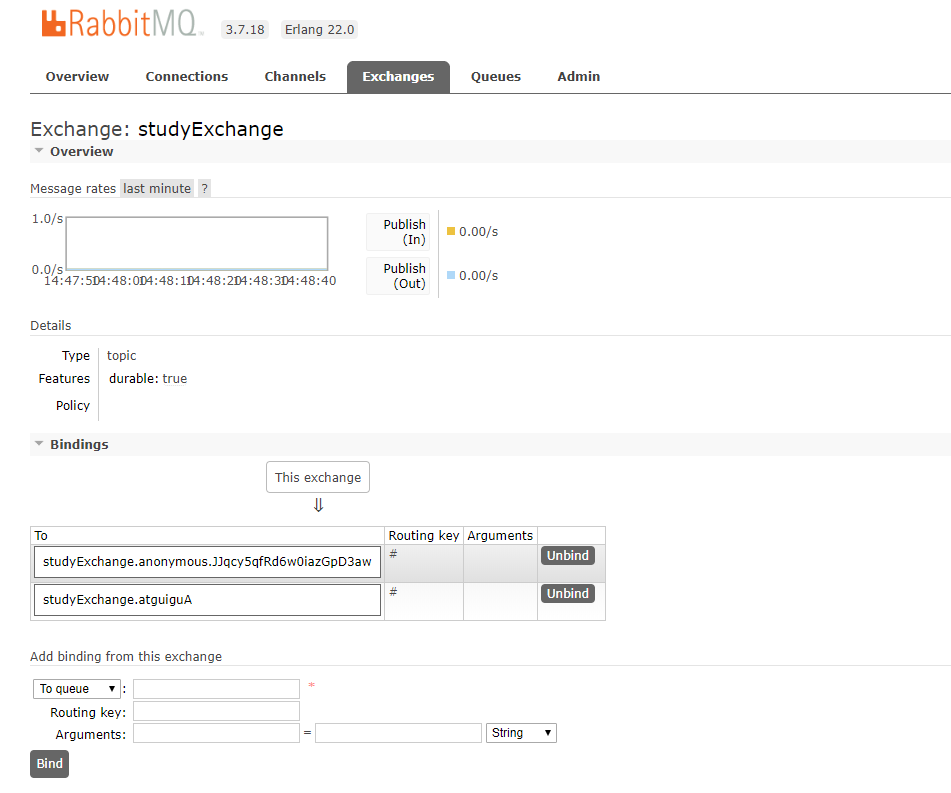
Task: Click the 'Add binding from this exchange' heading
Action: click(126, 656)
